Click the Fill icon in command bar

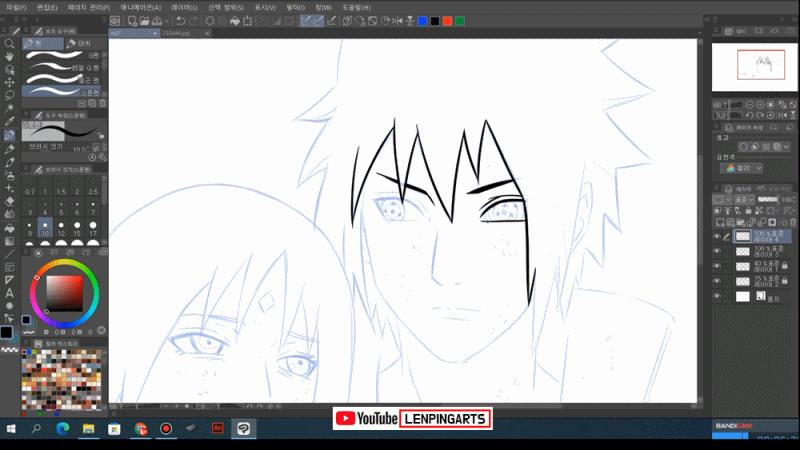tap(235, 21)
